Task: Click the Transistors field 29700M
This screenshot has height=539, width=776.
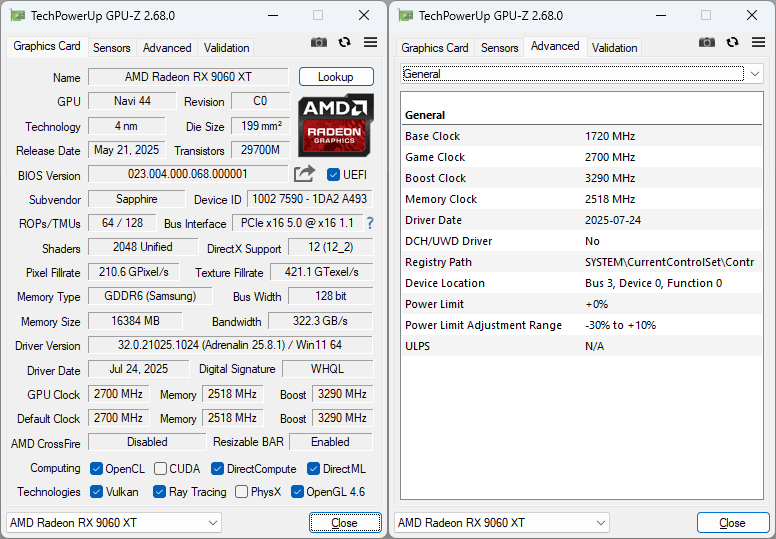Action: [260, 150]
